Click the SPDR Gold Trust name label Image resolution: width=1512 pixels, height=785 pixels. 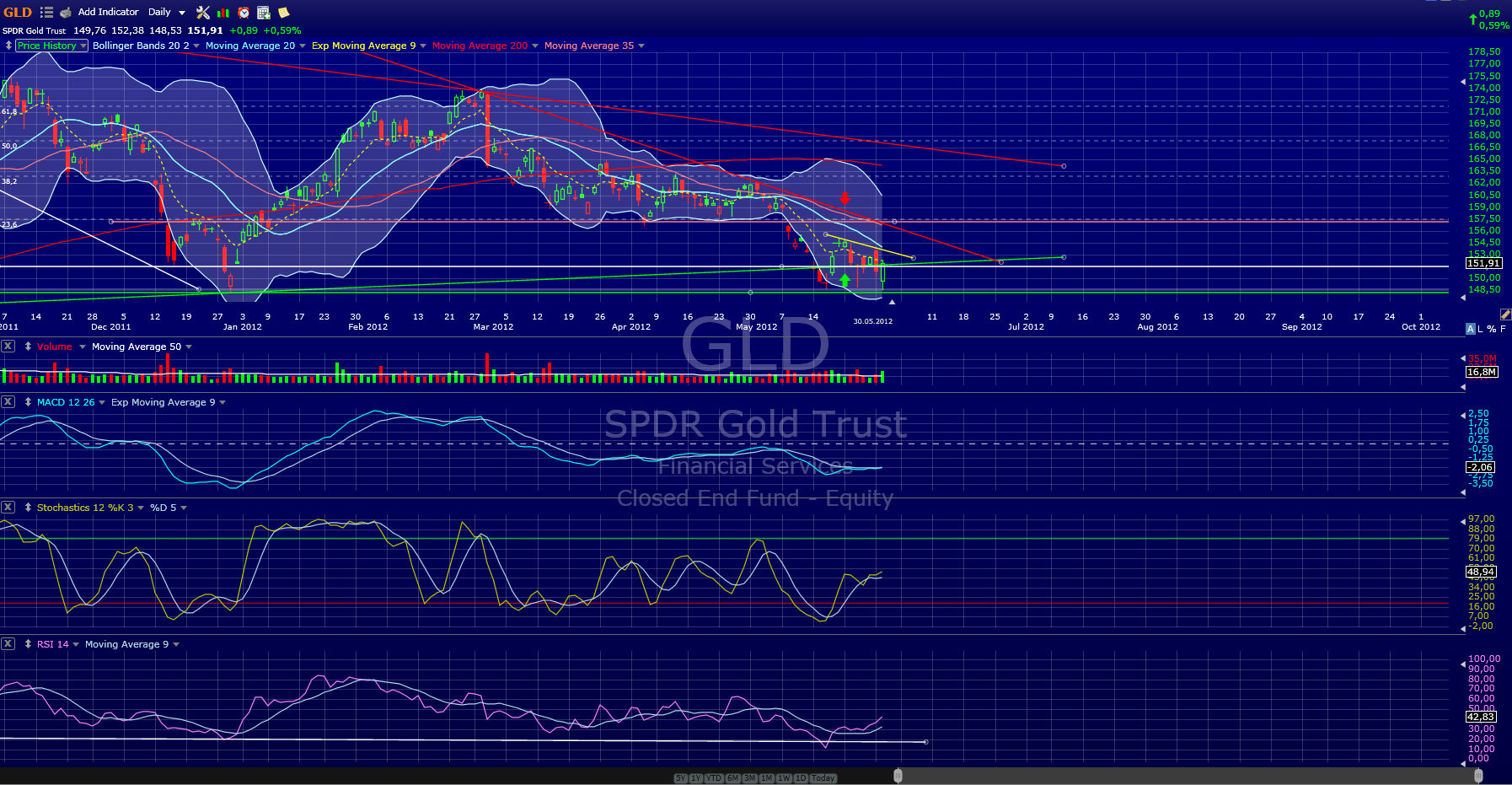click(34, 31)
